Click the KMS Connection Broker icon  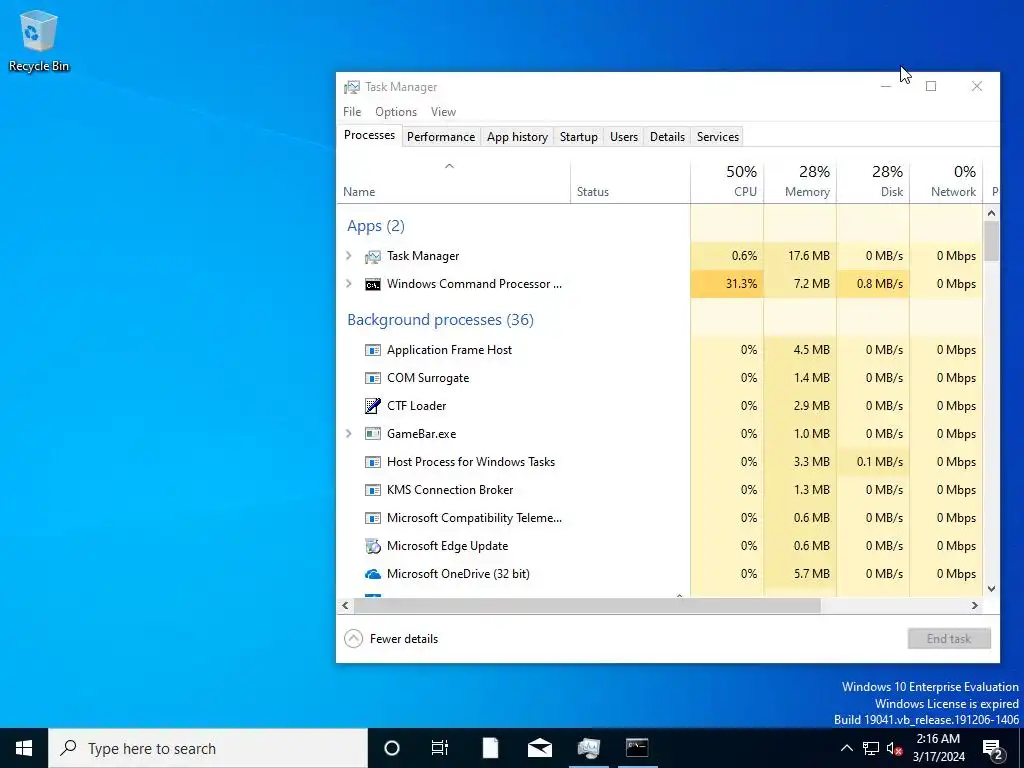372,490
